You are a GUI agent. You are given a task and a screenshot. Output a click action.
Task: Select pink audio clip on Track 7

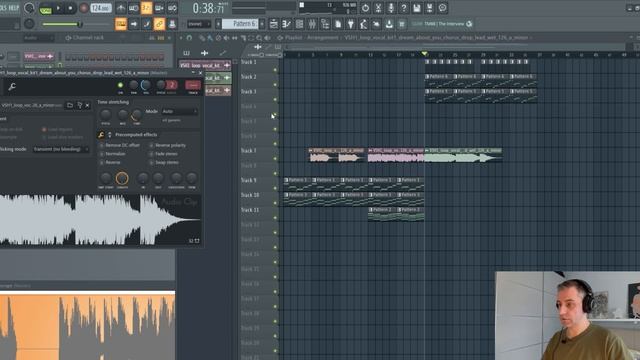point(396,156)
